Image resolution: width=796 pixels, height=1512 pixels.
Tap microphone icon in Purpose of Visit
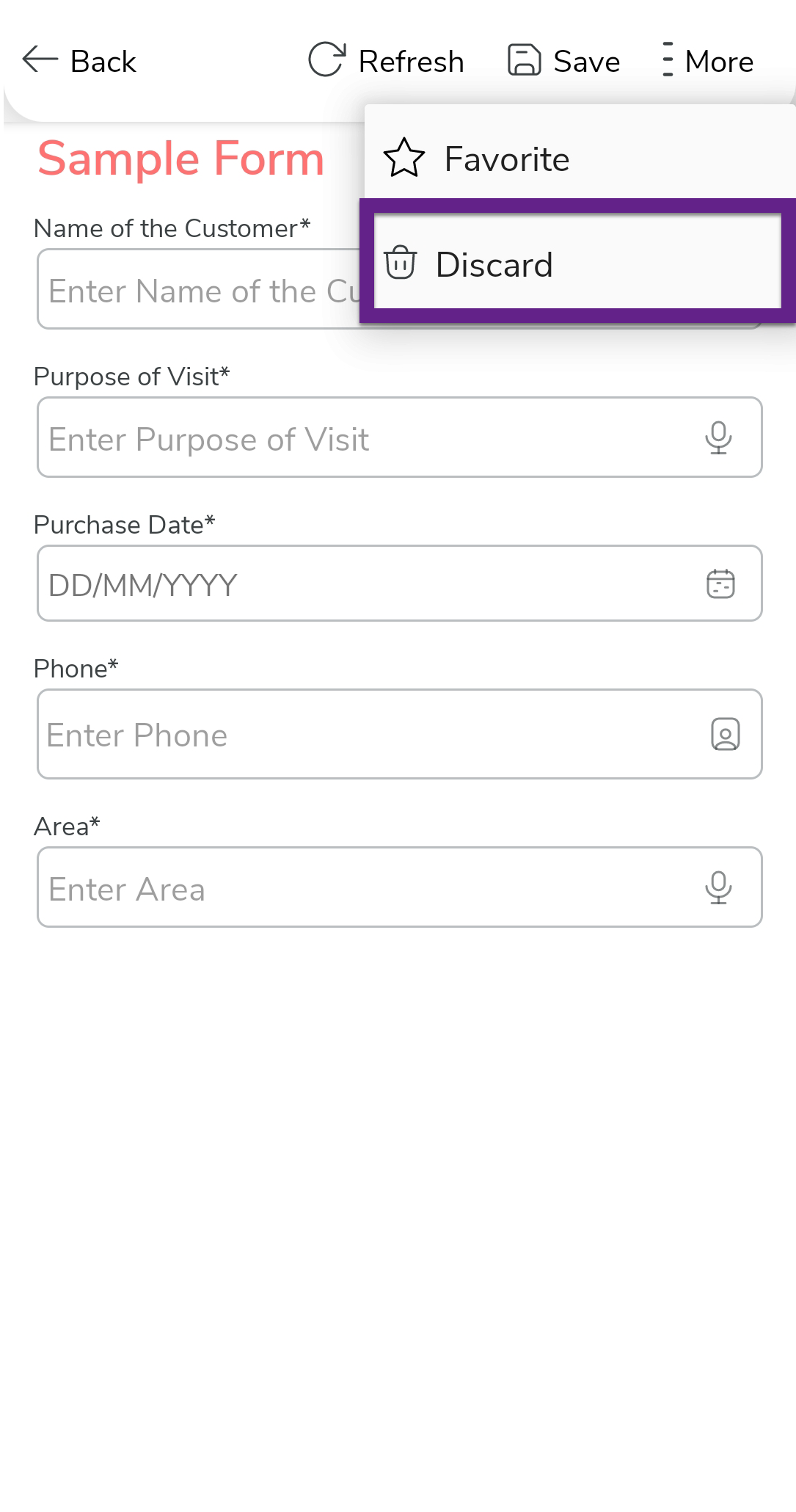tap(718, 437)
